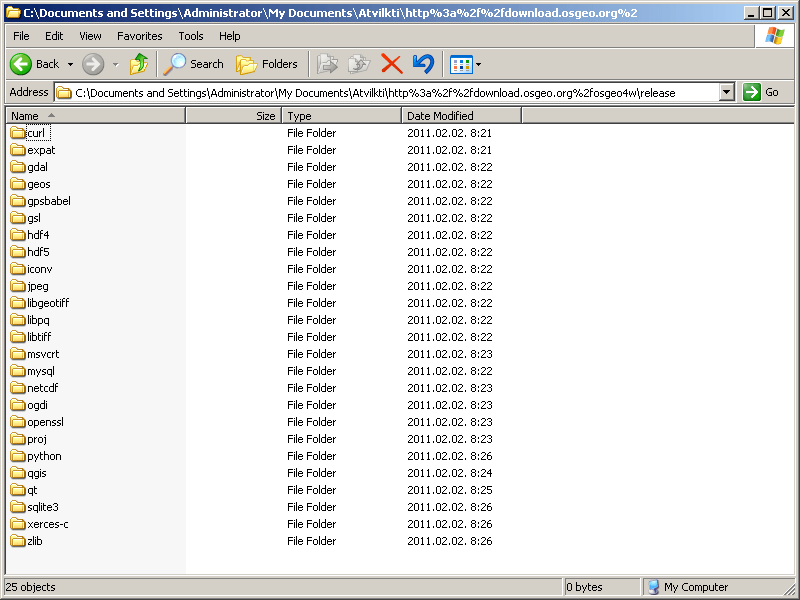Image resolution: width=800 pixels, height=600 pixels.
Task: Sort by Date Modified column header
Action: tap(461, 116)
